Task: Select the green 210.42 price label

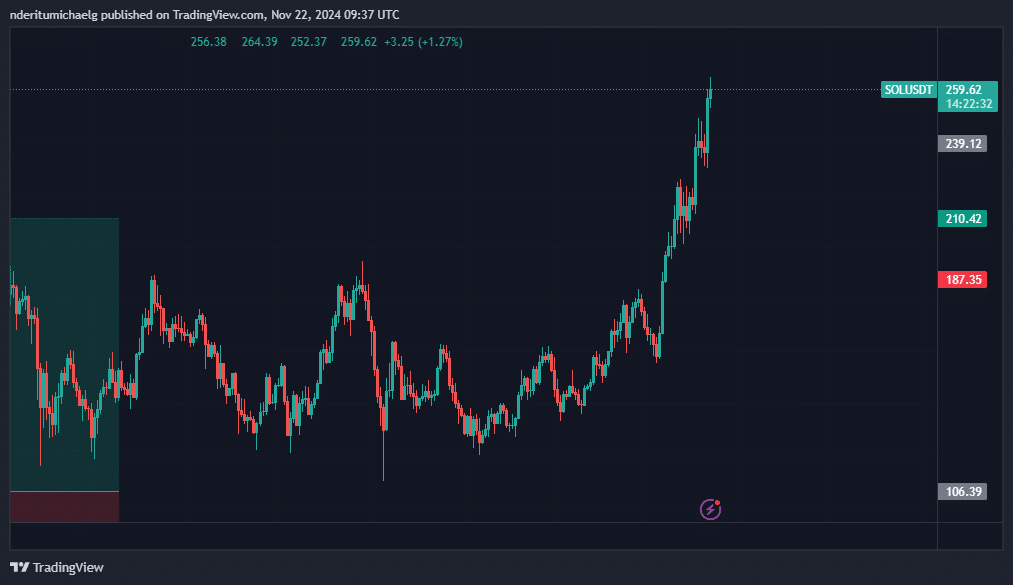Action: [963, 218]
